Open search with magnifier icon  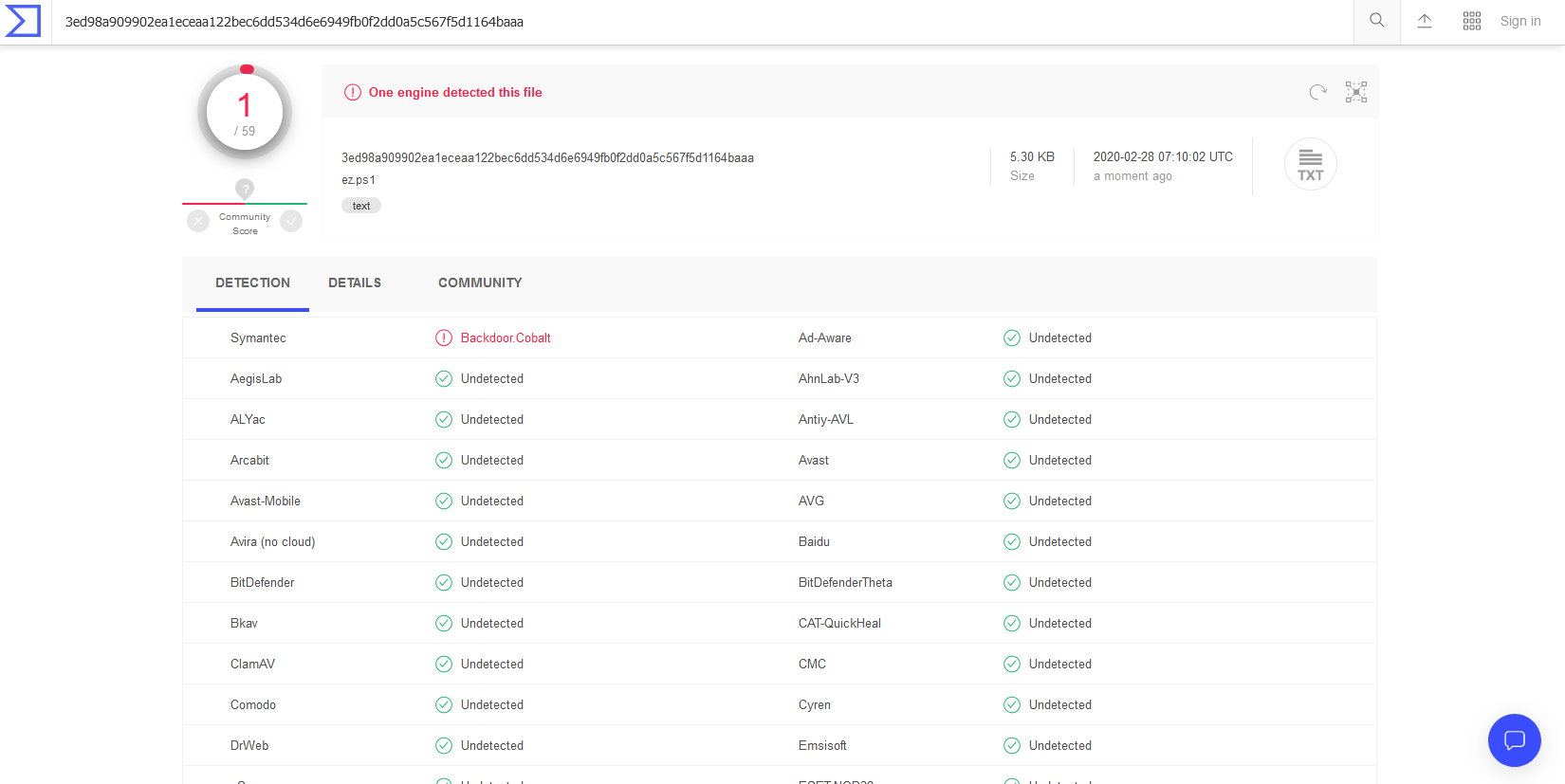(1377, 21)
